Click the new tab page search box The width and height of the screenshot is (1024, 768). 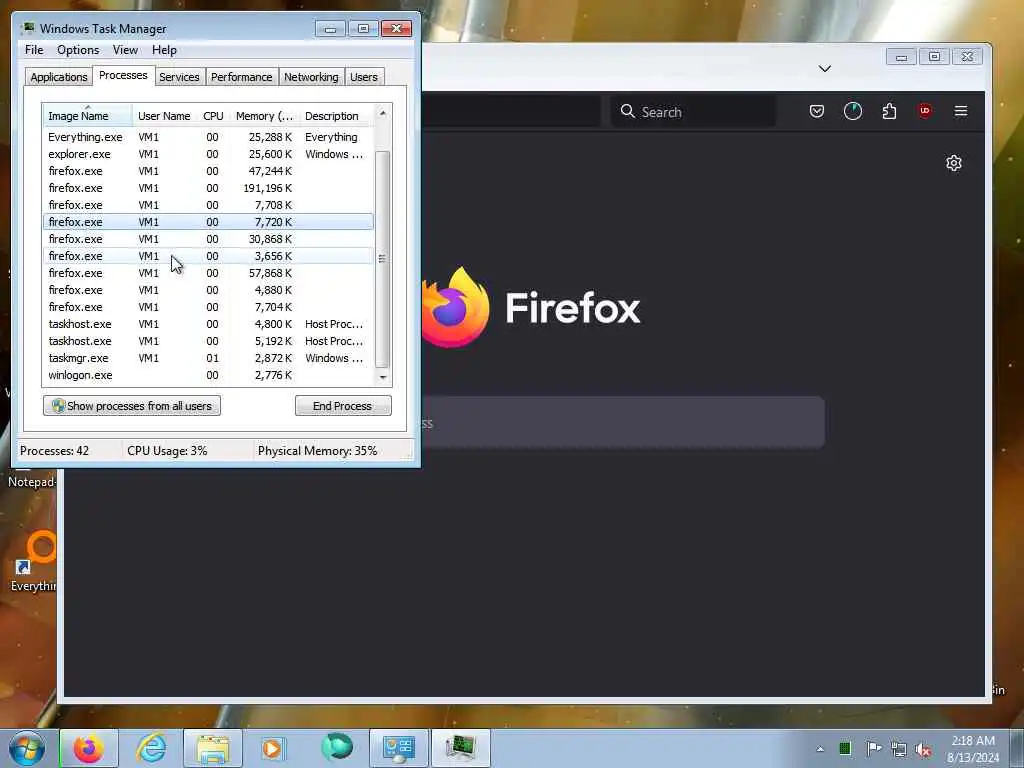click(x=622, y=423)
